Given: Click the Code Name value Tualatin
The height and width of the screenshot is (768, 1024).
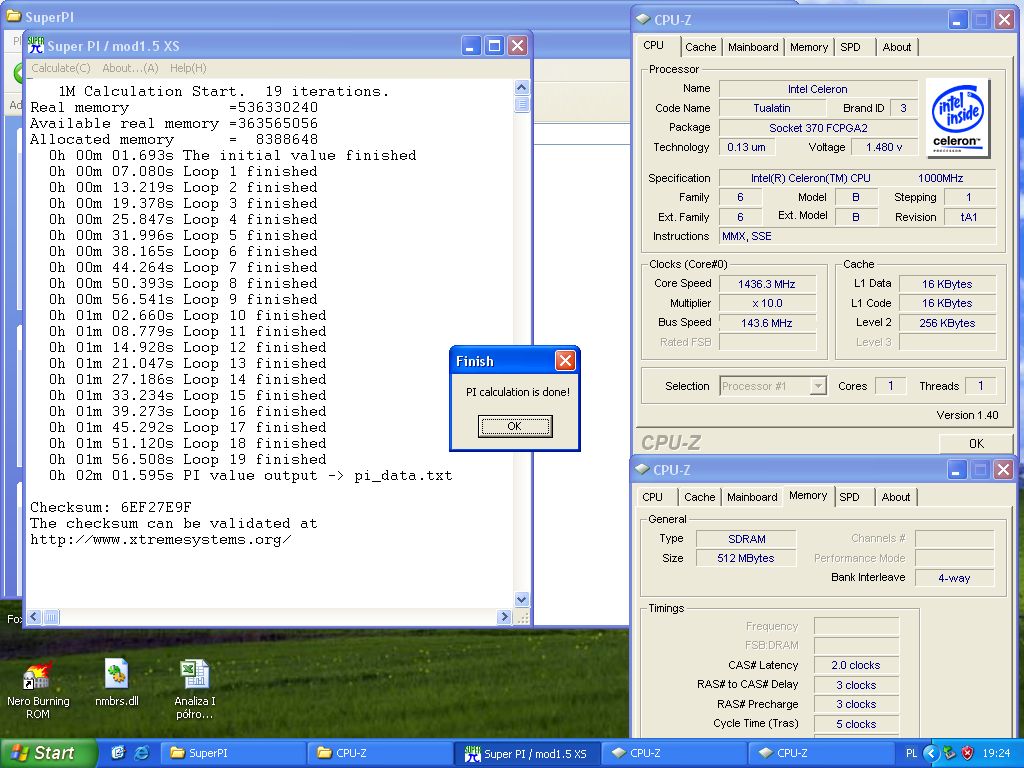Looking at the screenshot, I should coord(772,108).
